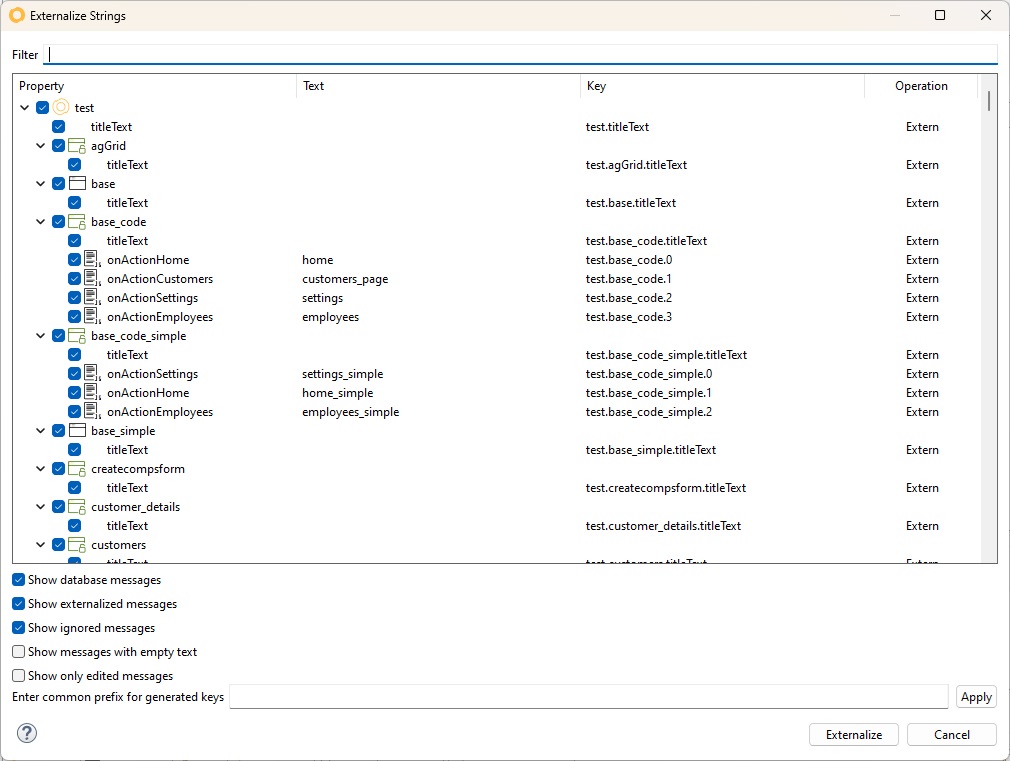Collapse the base_code_simple tree node
The height and width of the screenshot is (761, 1010).
click(41, 336)
